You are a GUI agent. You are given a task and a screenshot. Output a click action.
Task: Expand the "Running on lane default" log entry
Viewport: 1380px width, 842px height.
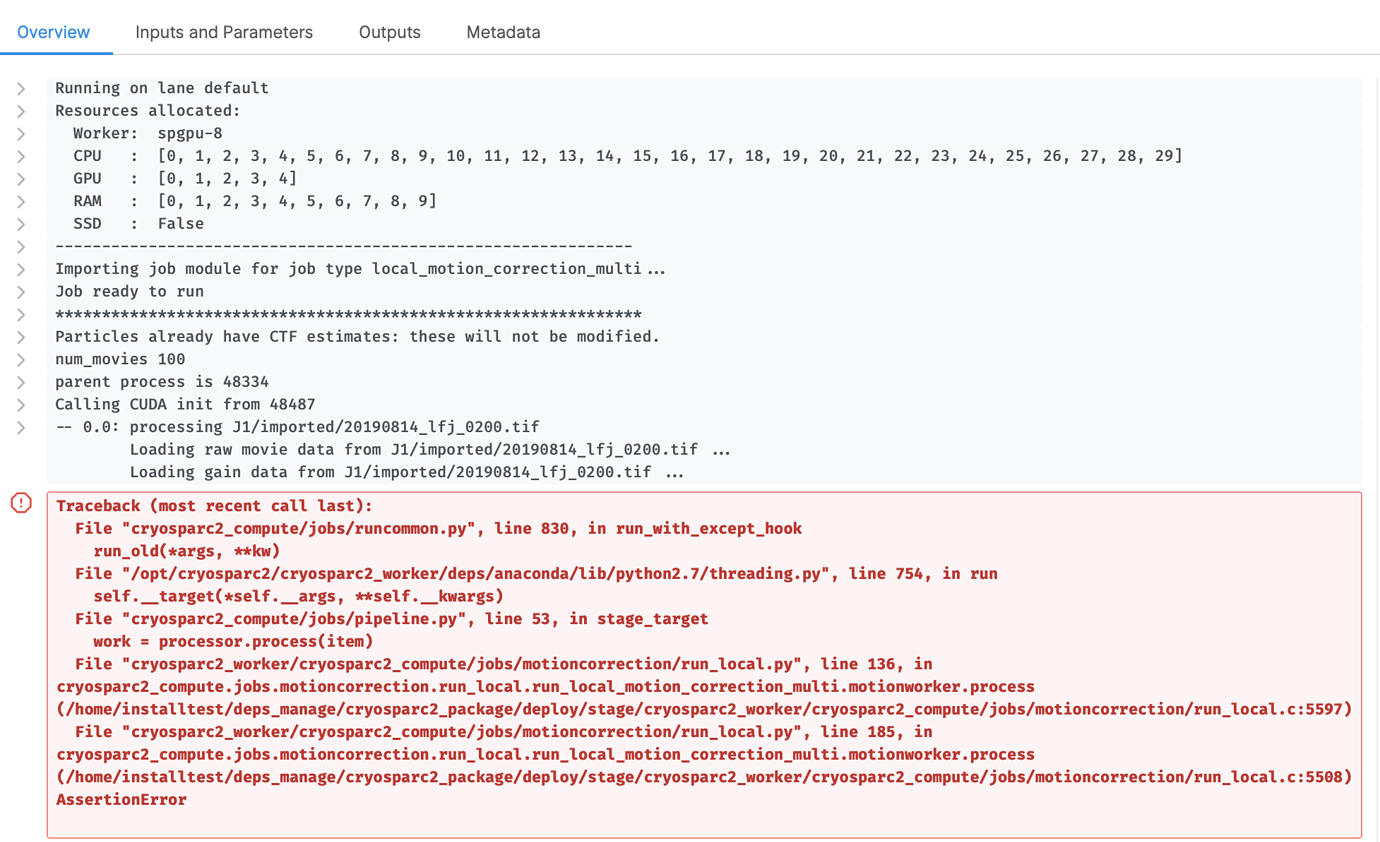pyautogui.click(x=20, y=88)
